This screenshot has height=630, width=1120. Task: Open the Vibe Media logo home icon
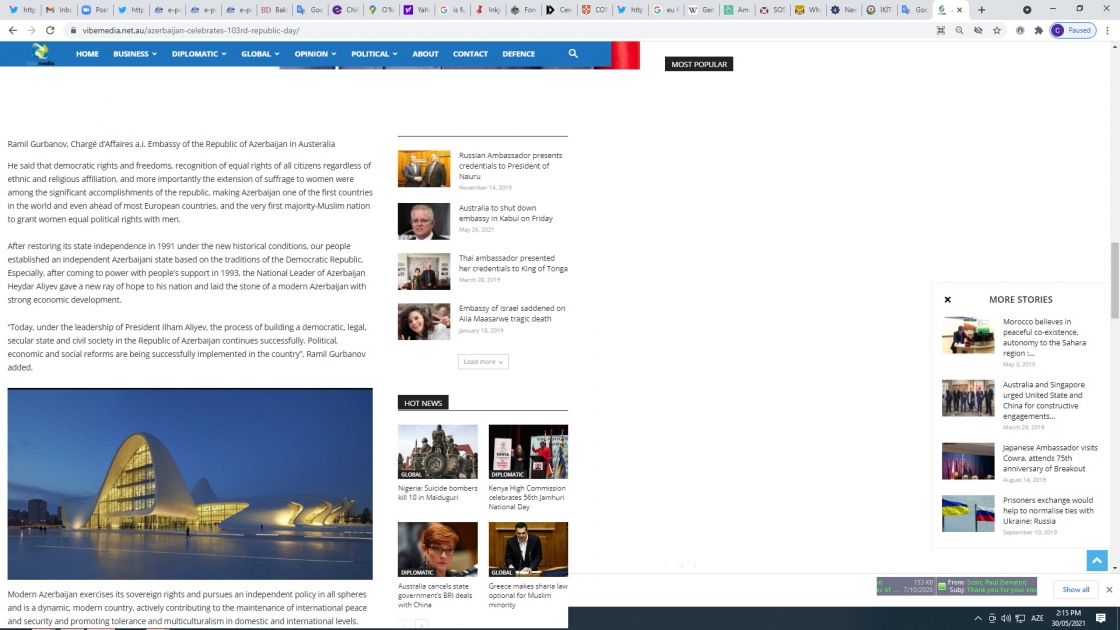click(40, 54)
